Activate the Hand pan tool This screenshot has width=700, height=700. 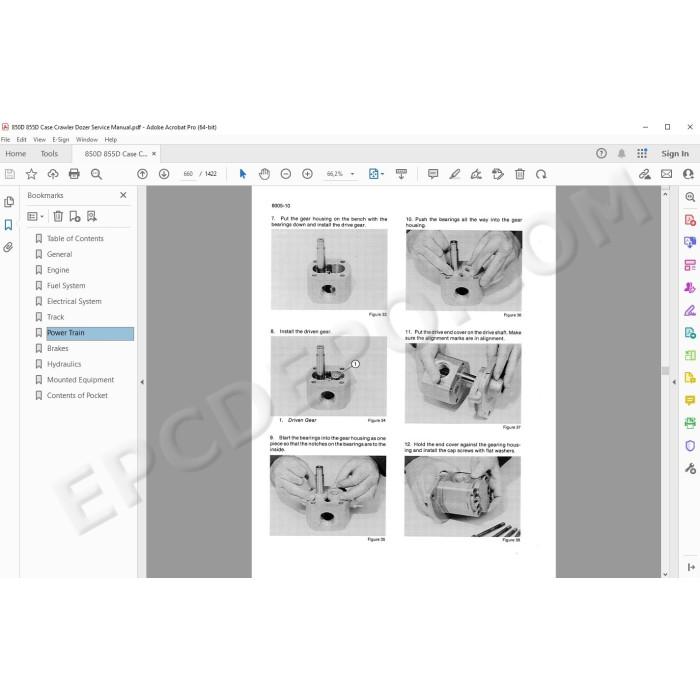[264, 174]
